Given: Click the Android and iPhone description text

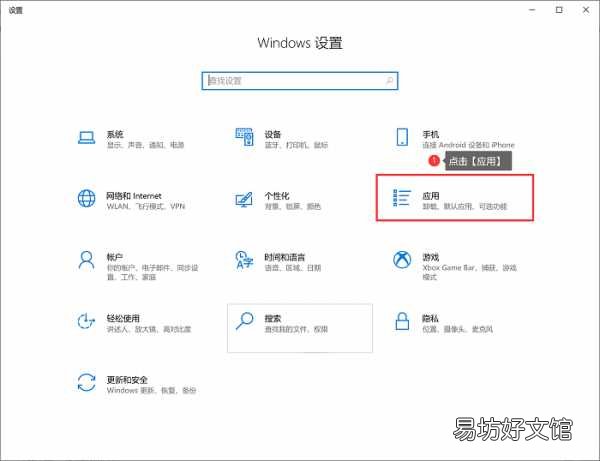Looking at the screenshot, I should pos(468,145).
